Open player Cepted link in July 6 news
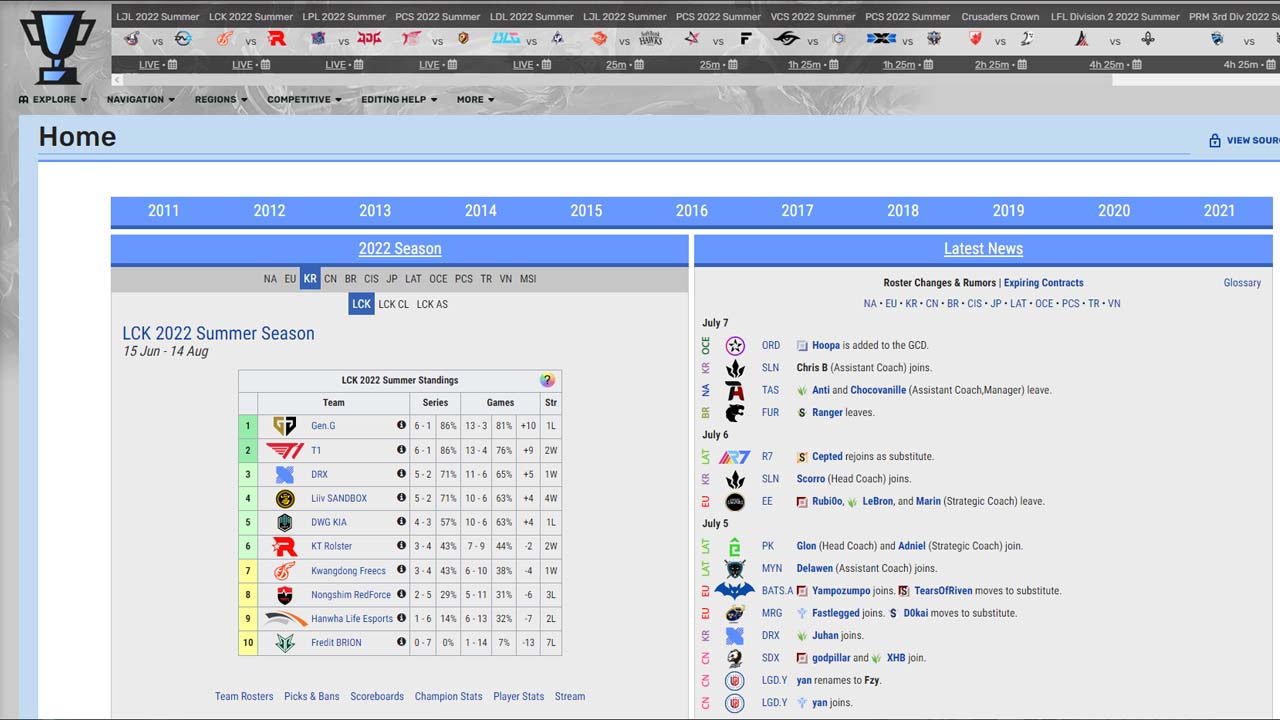 (x=827, y=456)
